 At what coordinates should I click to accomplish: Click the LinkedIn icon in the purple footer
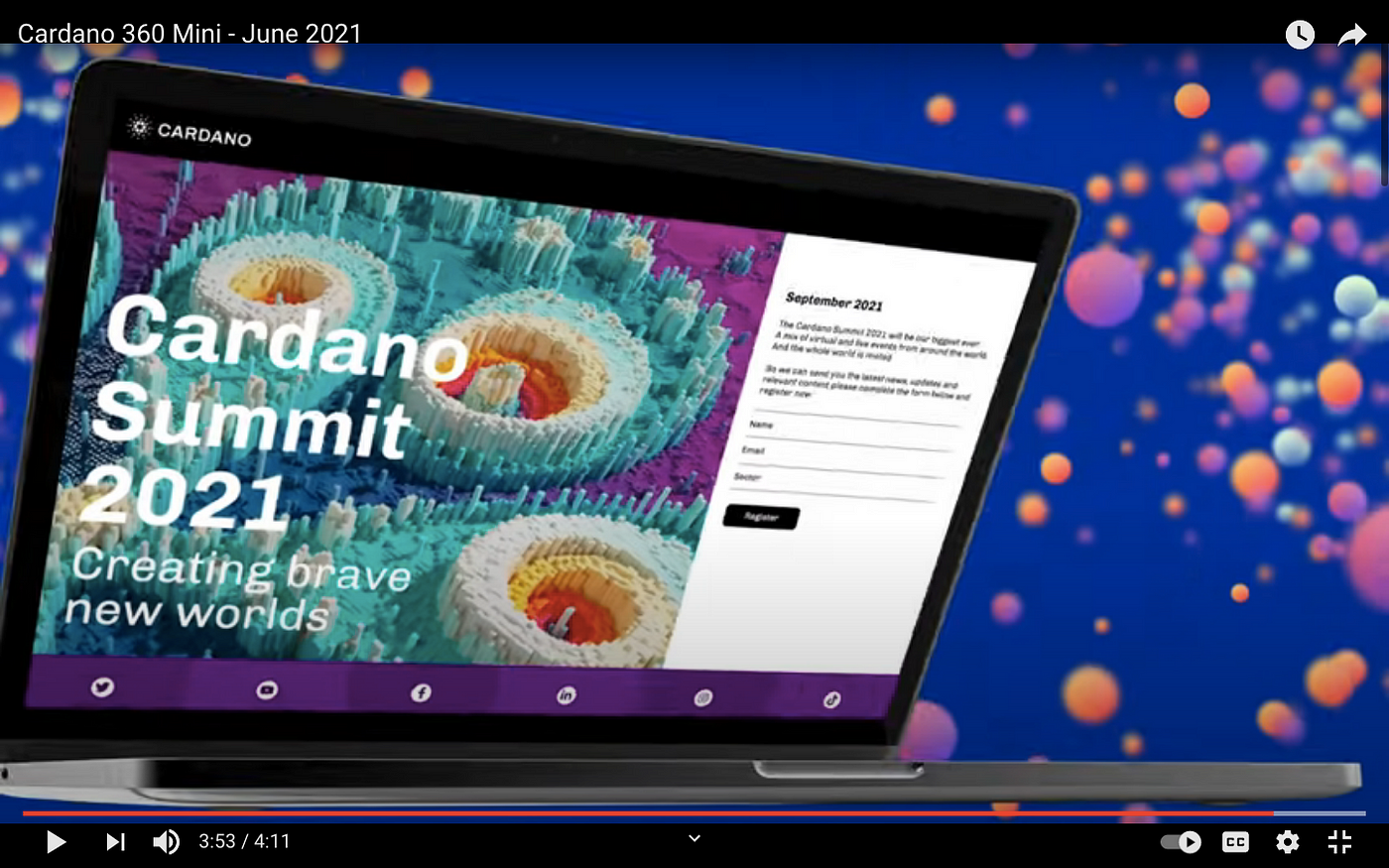tap(566, 695)
